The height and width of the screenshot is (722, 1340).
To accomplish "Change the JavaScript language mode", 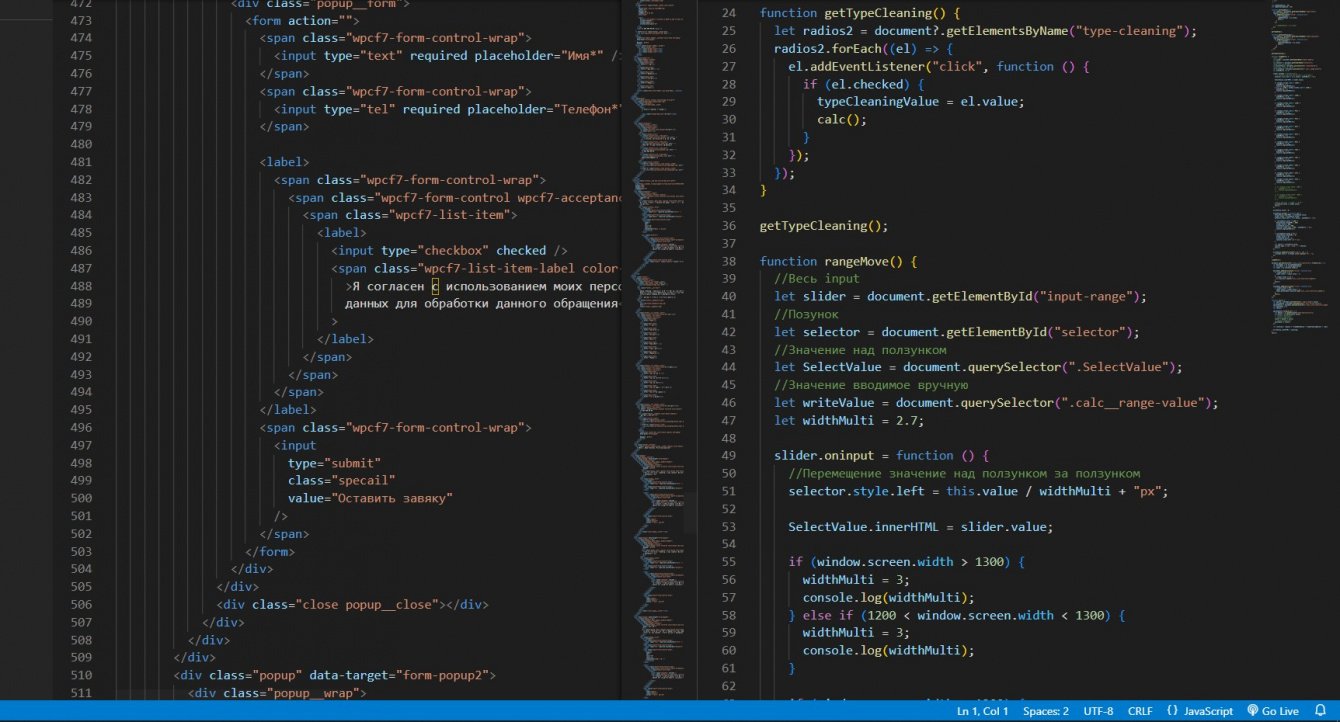I will click(1200, 711).
